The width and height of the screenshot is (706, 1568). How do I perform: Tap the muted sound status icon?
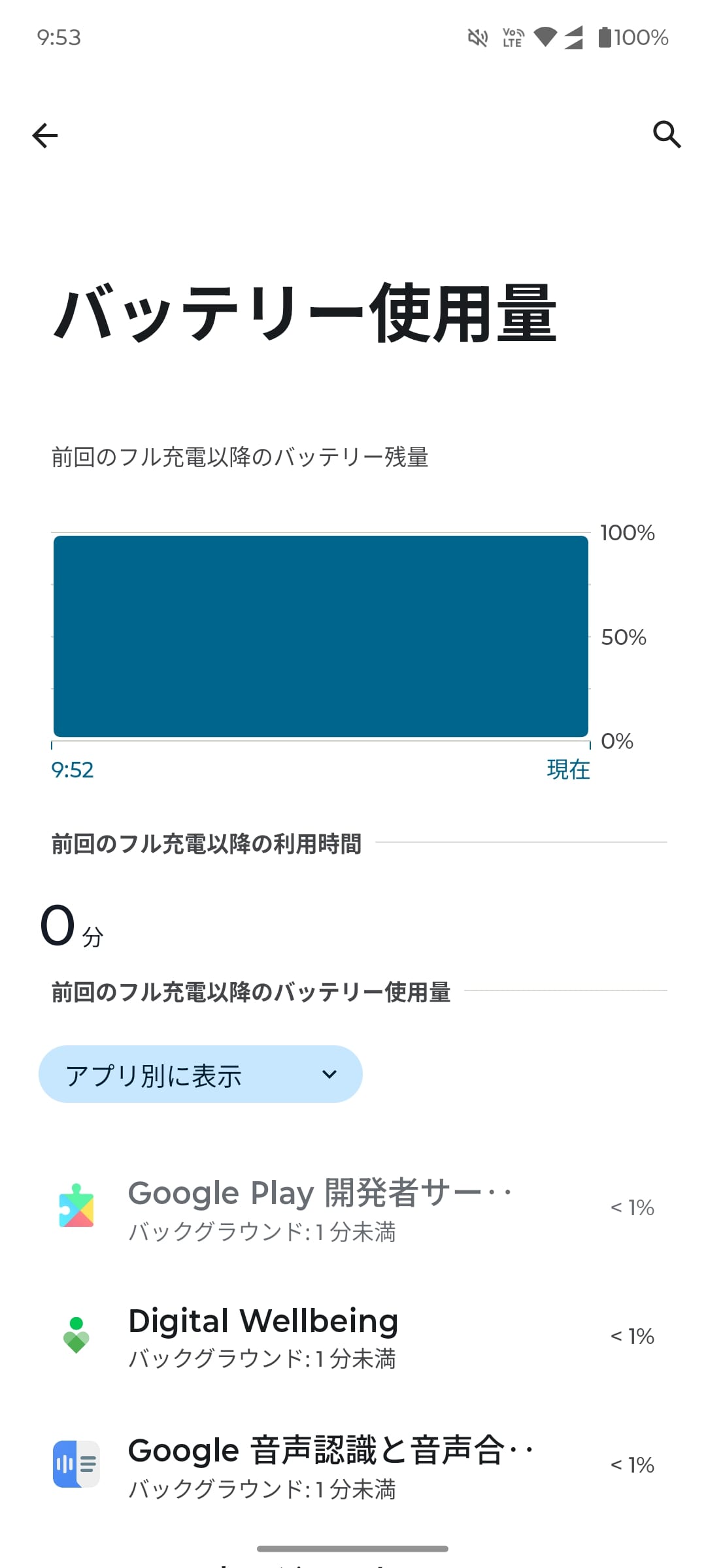(478, 38)
